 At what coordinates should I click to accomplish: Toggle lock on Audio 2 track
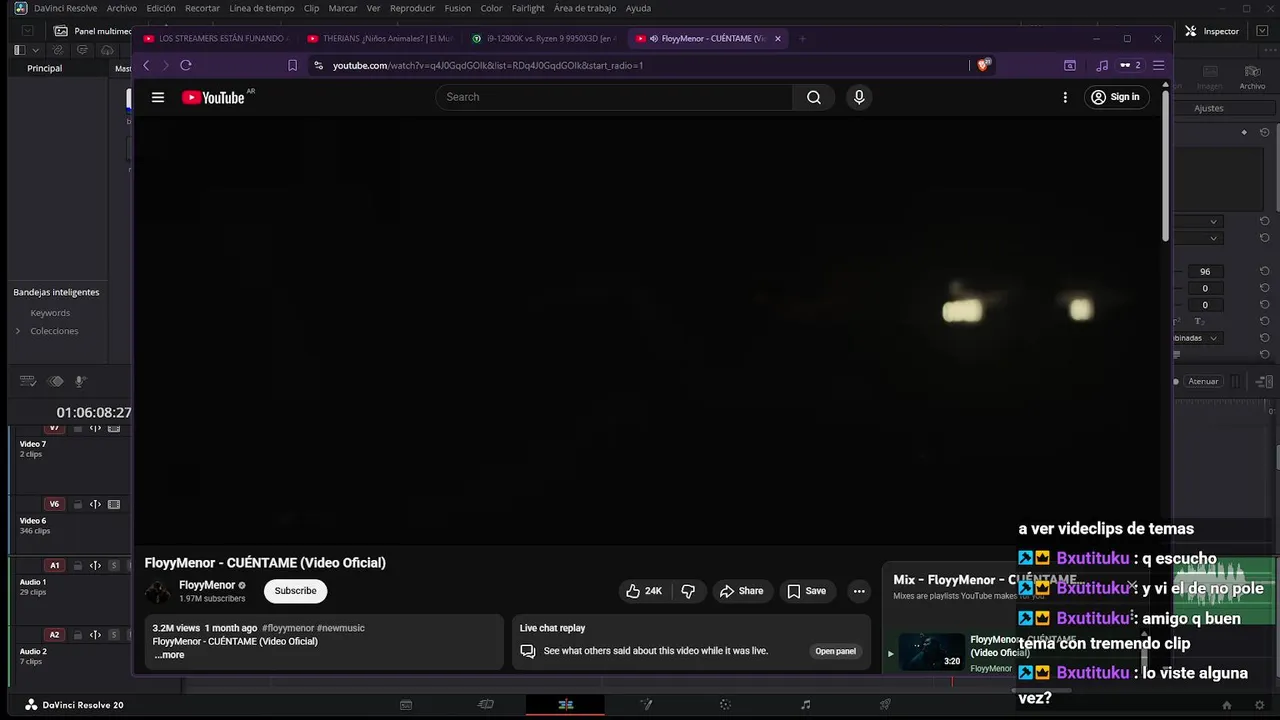78,635
